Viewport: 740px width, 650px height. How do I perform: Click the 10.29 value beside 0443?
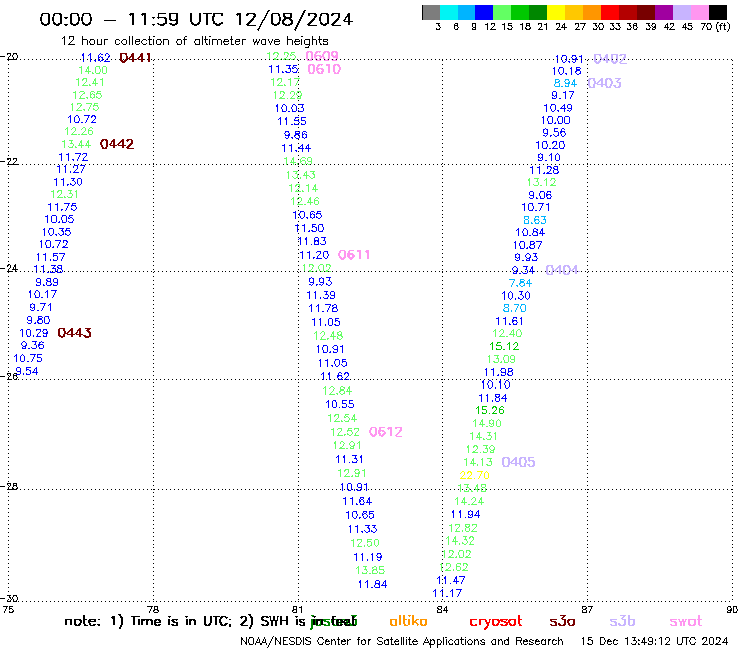pyautogui.click(x=34, y=333)
